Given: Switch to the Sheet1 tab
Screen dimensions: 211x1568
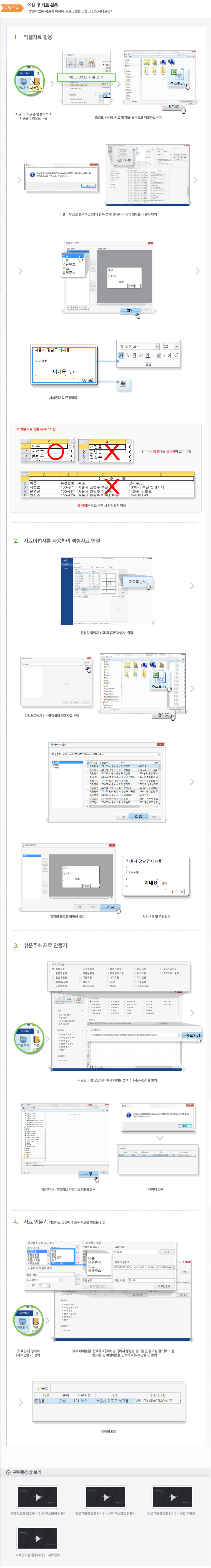Looking at the screenshot, I should click(42, 1388).
